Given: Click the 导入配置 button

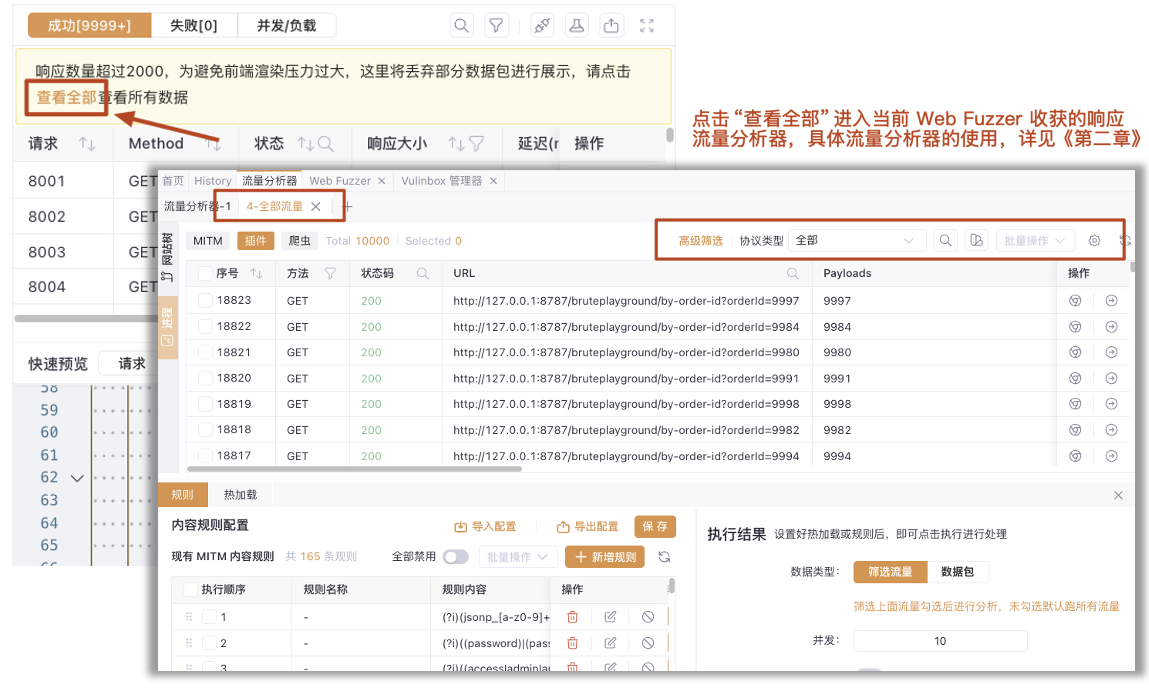Looking at the screenshot, I should click(x=485, y=526).
